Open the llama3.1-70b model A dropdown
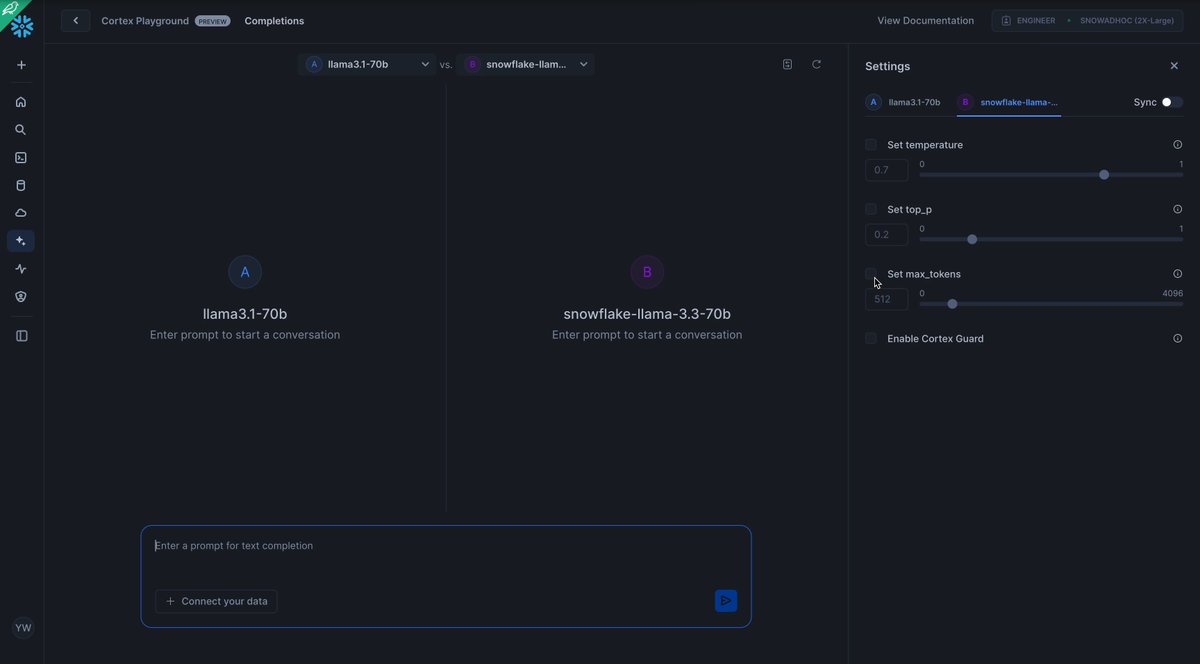The height and width of the screenshot is (664, 1200). point(368,64)
